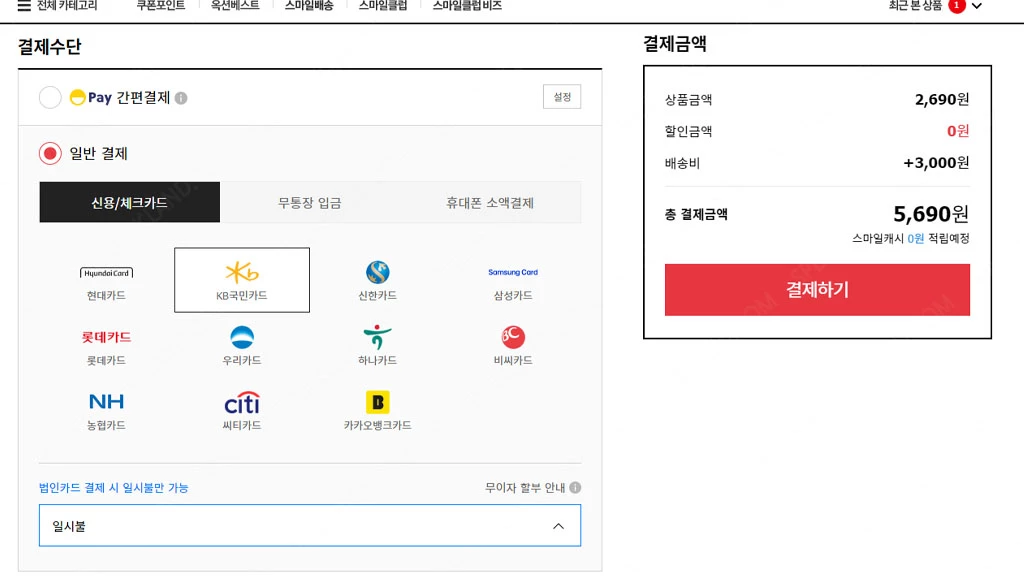Select KB국민카드 card option

coord(242,280)
